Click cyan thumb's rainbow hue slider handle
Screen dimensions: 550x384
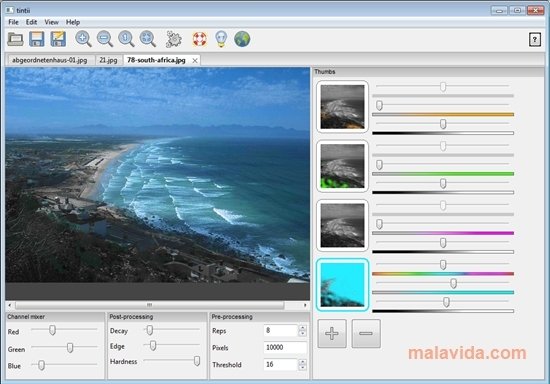point(443,264)
